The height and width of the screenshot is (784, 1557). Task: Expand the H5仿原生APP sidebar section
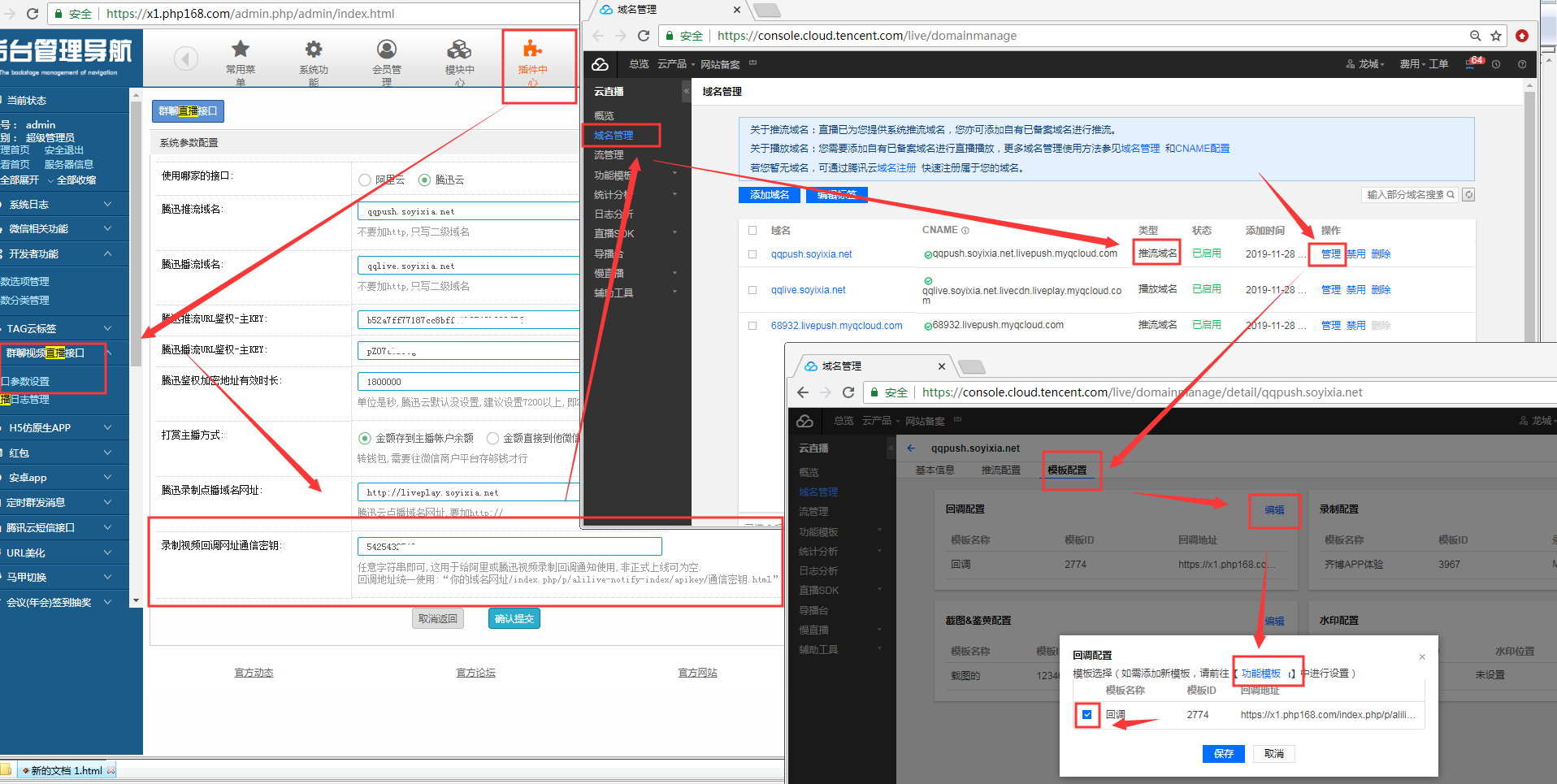65,428
